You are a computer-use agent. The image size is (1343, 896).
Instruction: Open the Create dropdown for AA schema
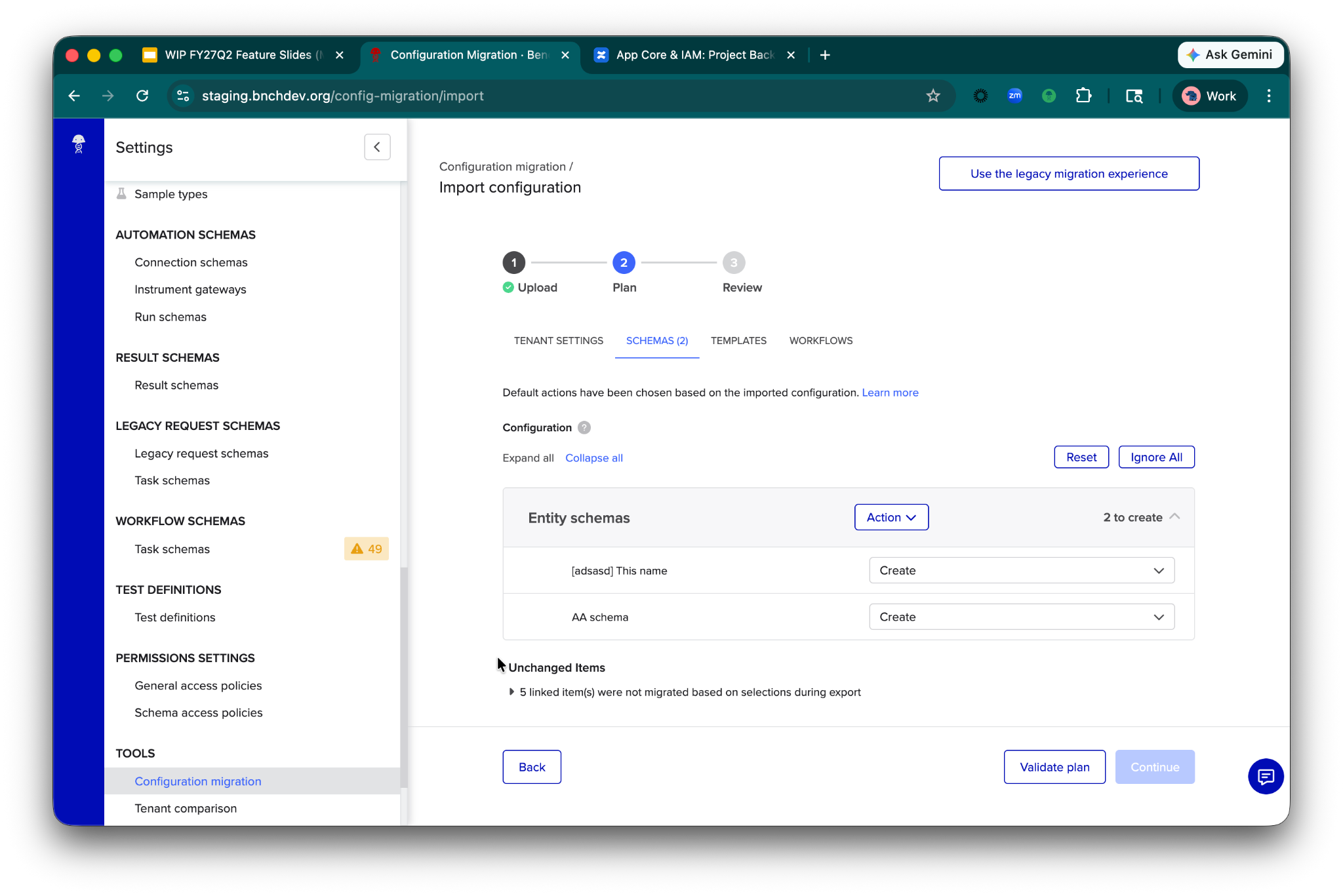coord(1021,617)
